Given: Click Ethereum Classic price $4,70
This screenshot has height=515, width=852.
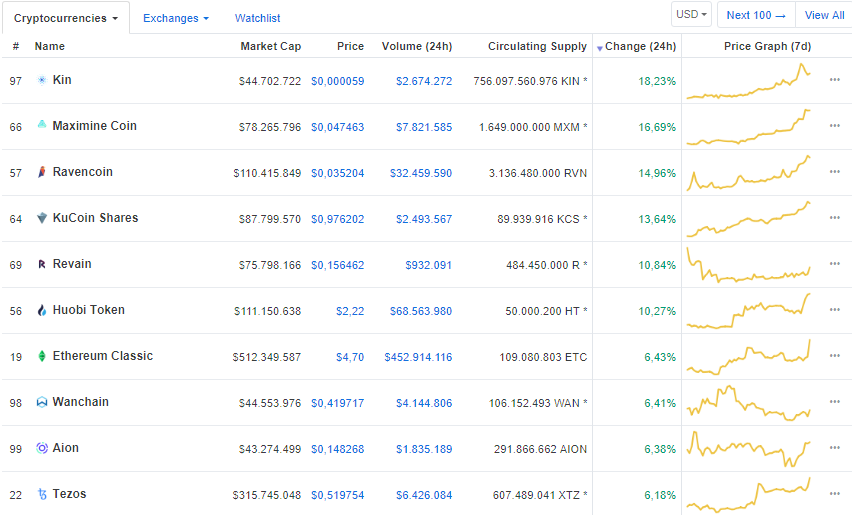Looking at the screenshot, I should click(350, 357).
